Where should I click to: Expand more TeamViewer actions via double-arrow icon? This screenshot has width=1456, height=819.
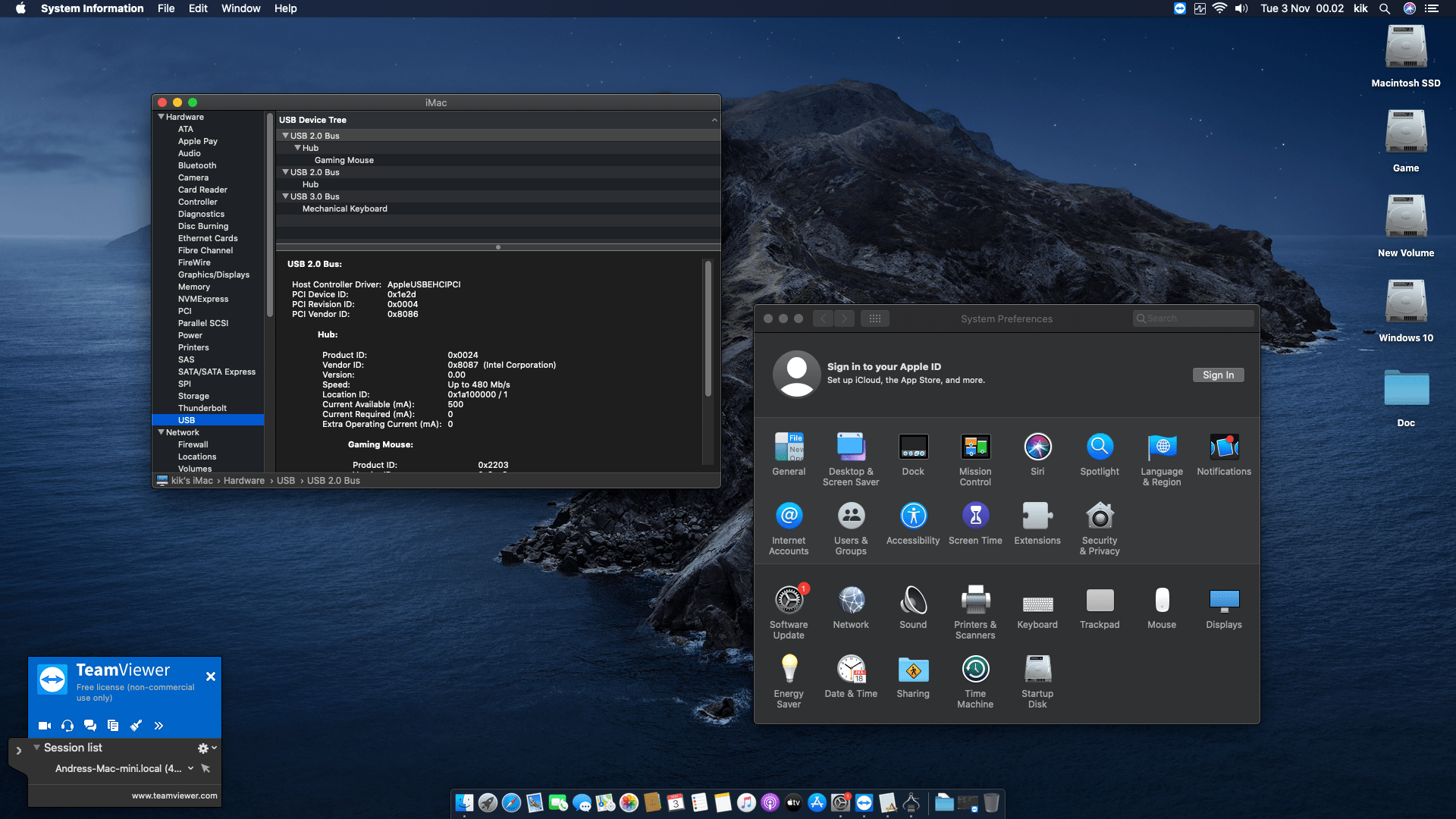click(x=159, y=726)
